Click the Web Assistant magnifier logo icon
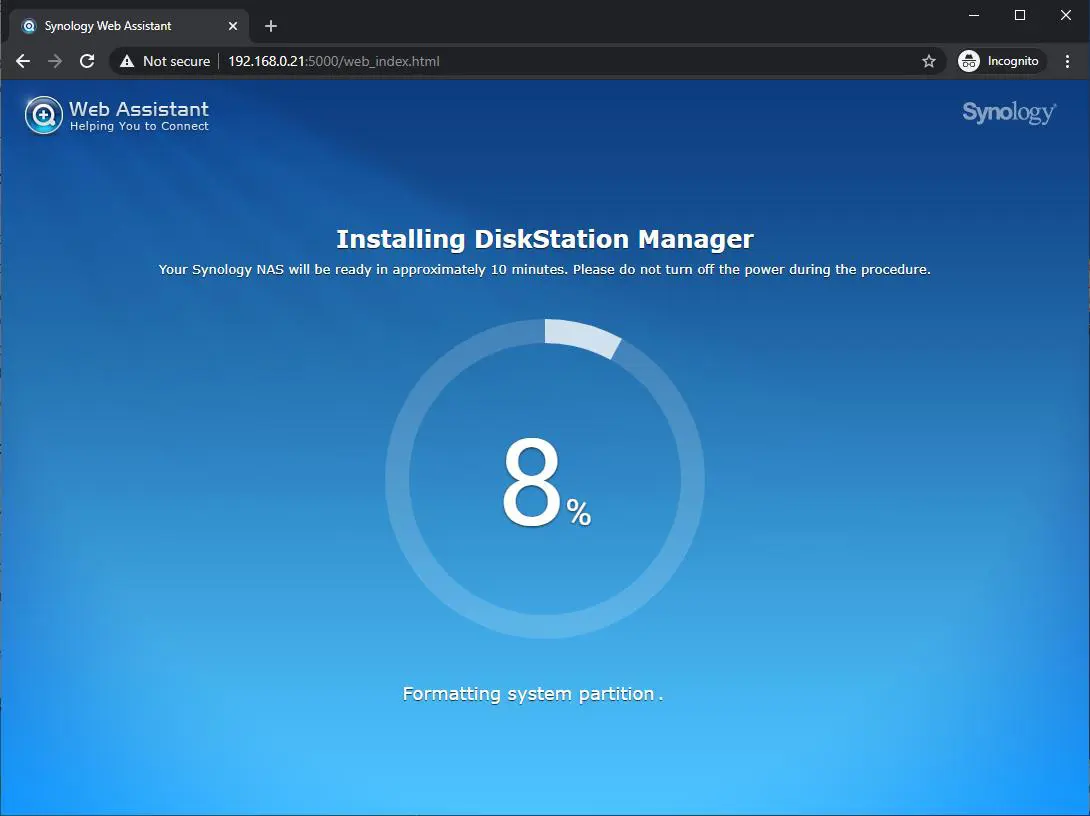Image resolution: width=1090 pixels, height=816 pixels. coord(44,115)
